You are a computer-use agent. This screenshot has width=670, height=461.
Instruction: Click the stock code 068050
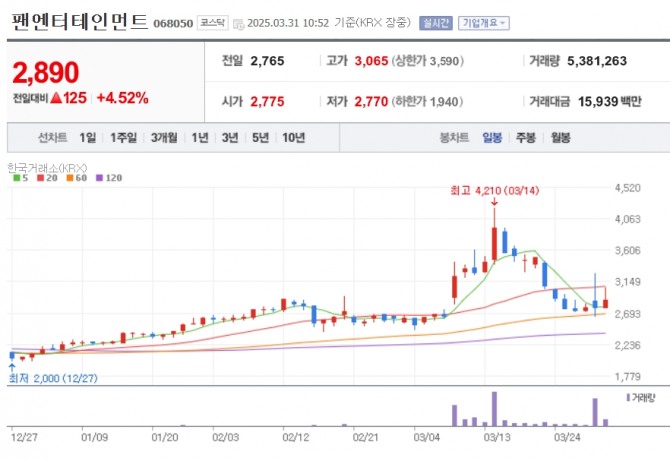point(173,23)
